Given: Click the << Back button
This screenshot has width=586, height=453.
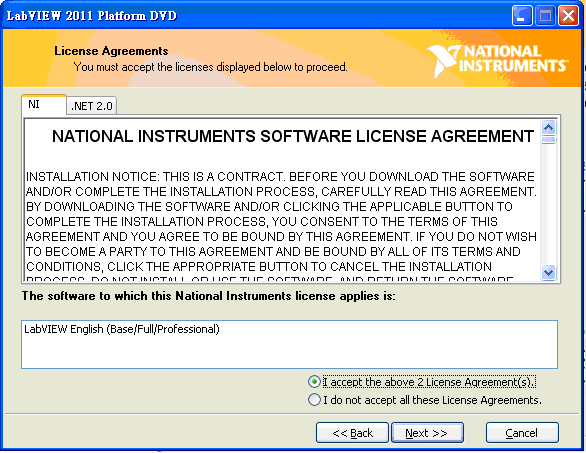Looking at the screenshot, I should tap(352, 433).
